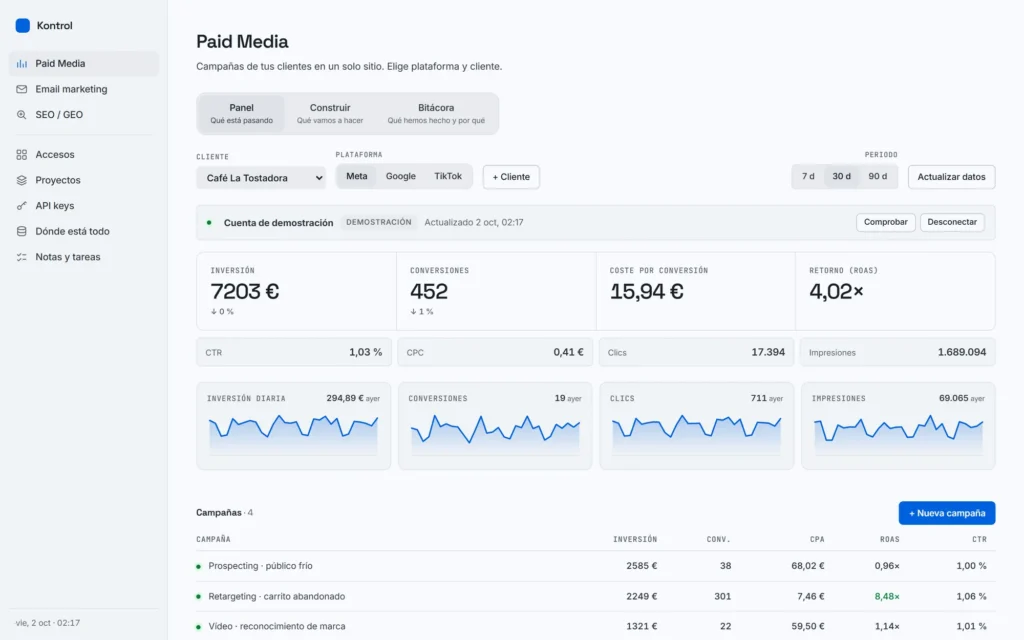Click the Proyectos layers icon
The width and height of the screenshot is (1024, 640).
coord(22,180)
